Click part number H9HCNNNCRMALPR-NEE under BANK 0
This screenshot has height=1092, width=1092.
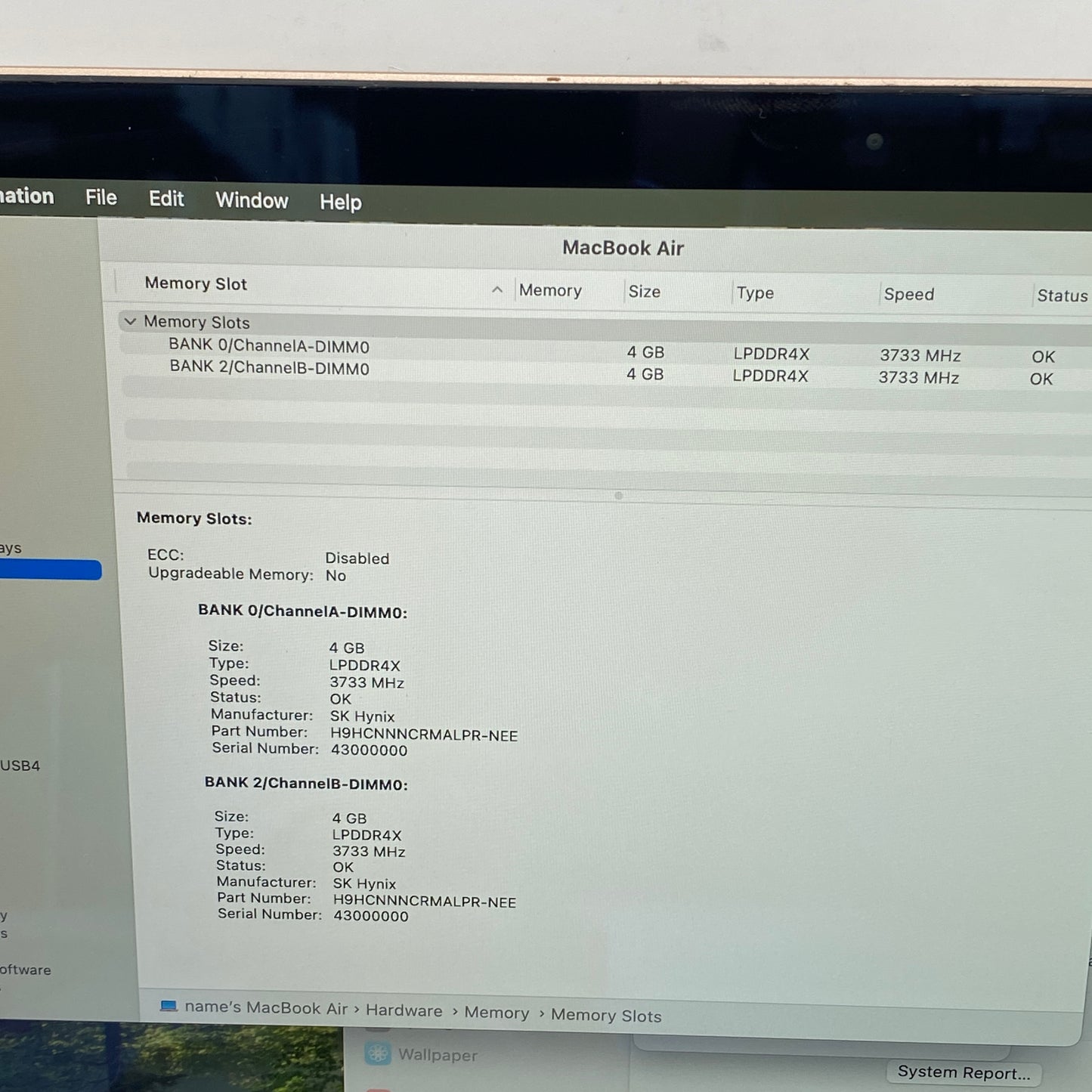pos(423,735)
